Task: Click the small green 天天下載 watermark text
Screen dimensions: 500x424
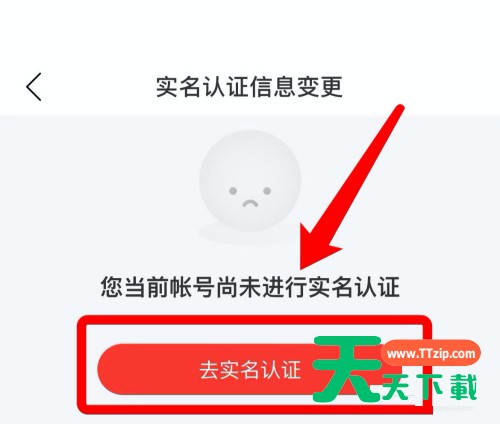Action: tap(430, 387)
